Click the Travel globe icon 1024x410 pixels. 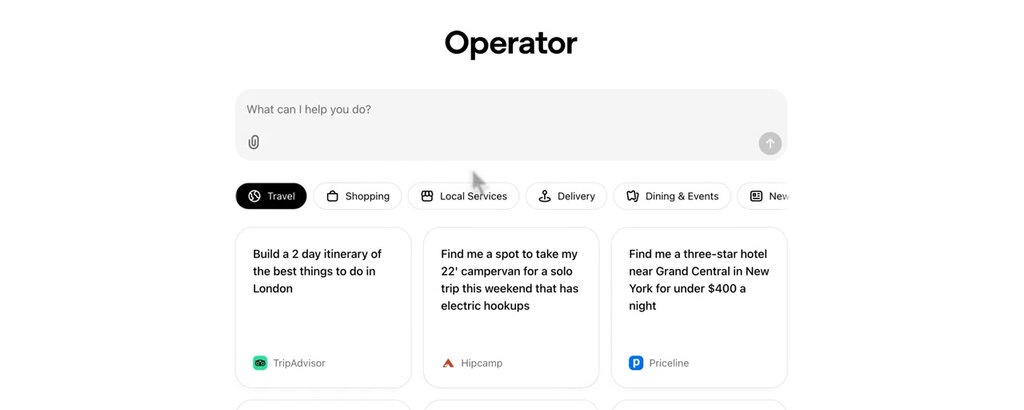pyautogui.click(x=255, y=196)
